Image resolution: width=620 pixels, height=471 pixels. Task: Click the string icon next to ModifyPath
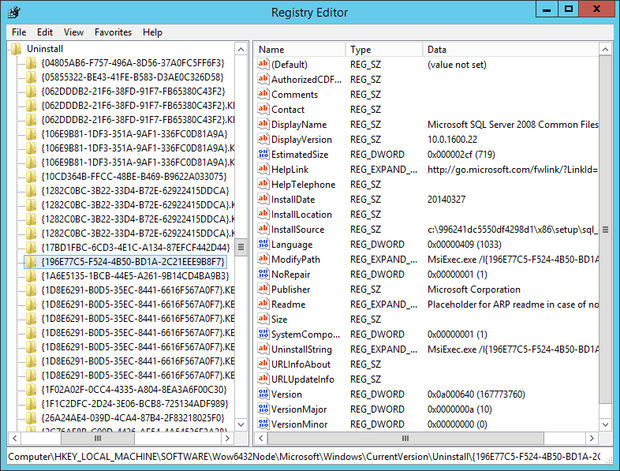tap(263, 259)
